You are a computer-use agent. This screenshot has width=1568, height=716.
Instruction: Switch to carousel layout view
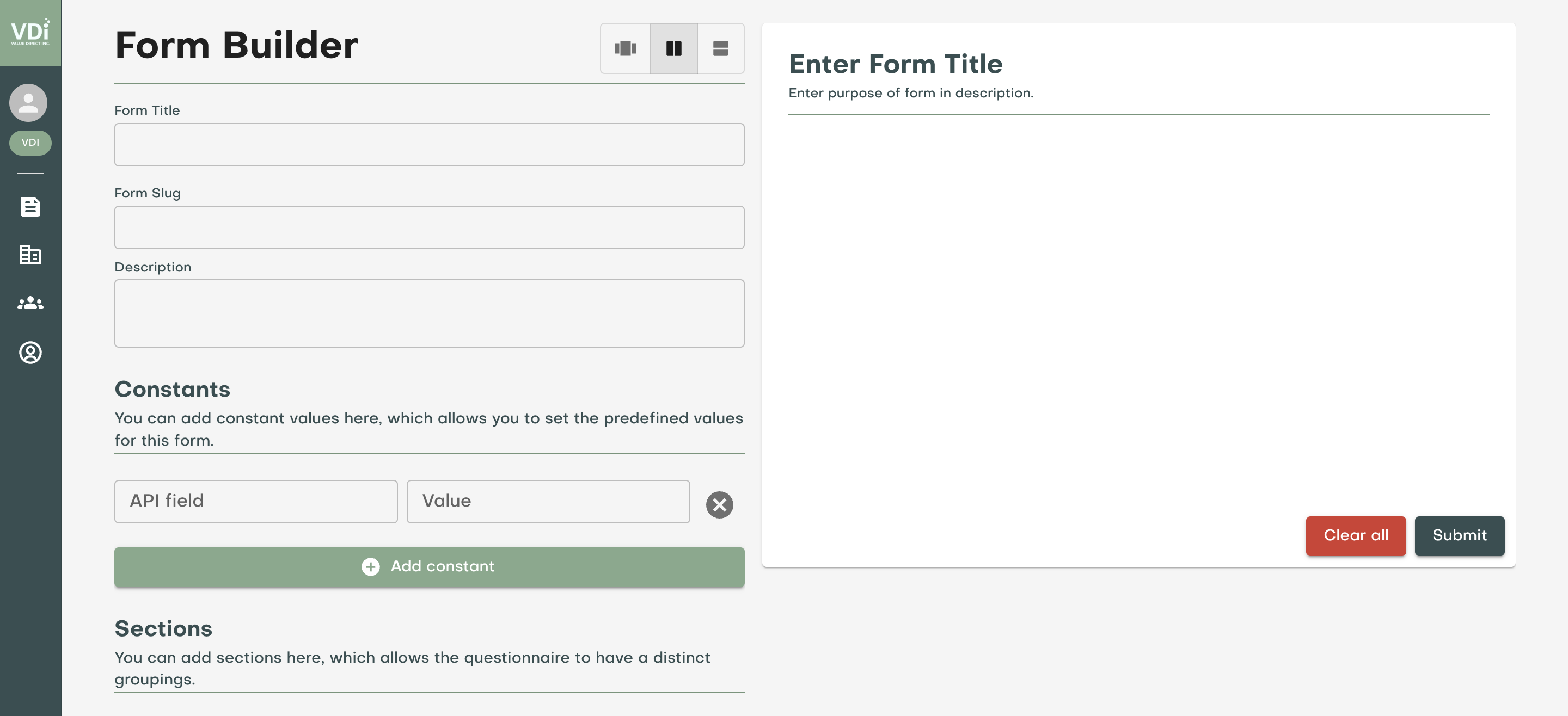pos(625,48)
